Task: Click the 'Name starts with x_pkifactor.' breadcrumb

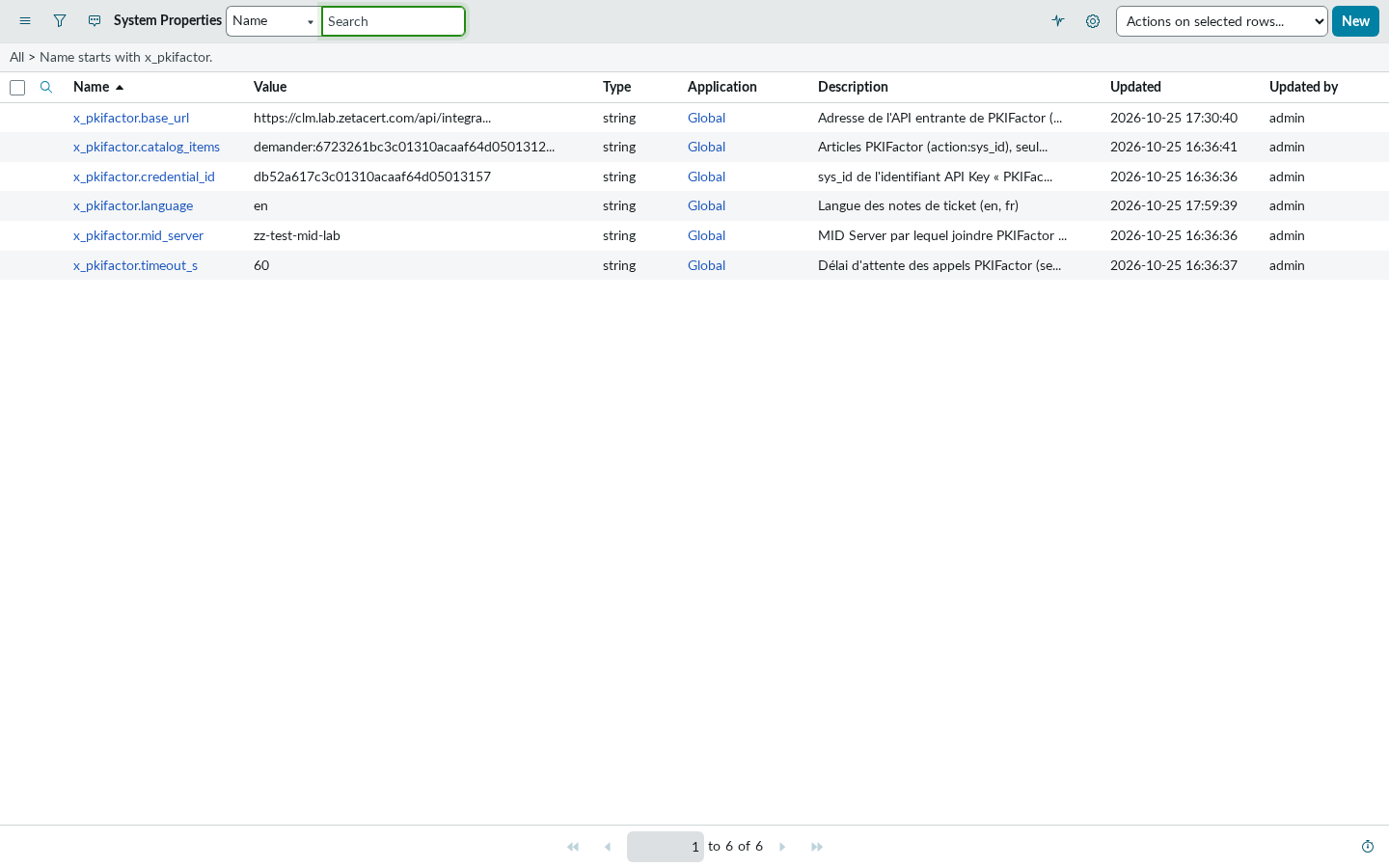Action: (126, 57)
